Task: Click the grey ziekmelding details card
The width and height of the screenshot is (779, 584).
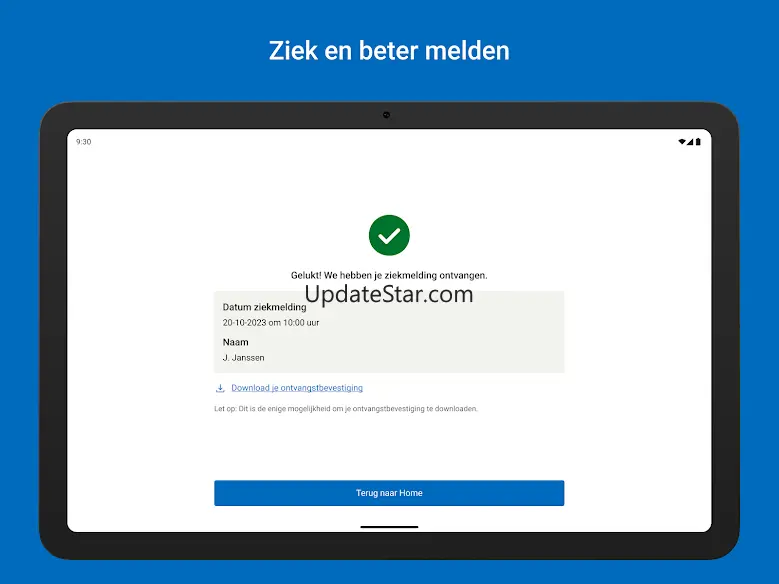Action: (x=389, y=332)
